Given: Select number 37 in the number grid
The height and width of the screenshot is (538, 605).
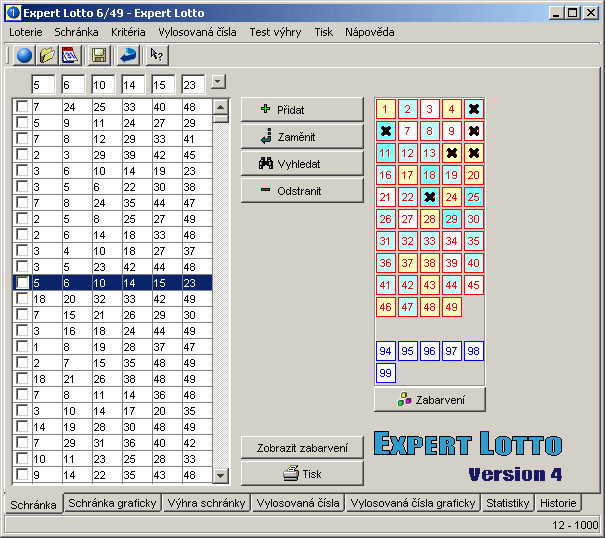Looking at the screenshot, I should tap(407, 263).
